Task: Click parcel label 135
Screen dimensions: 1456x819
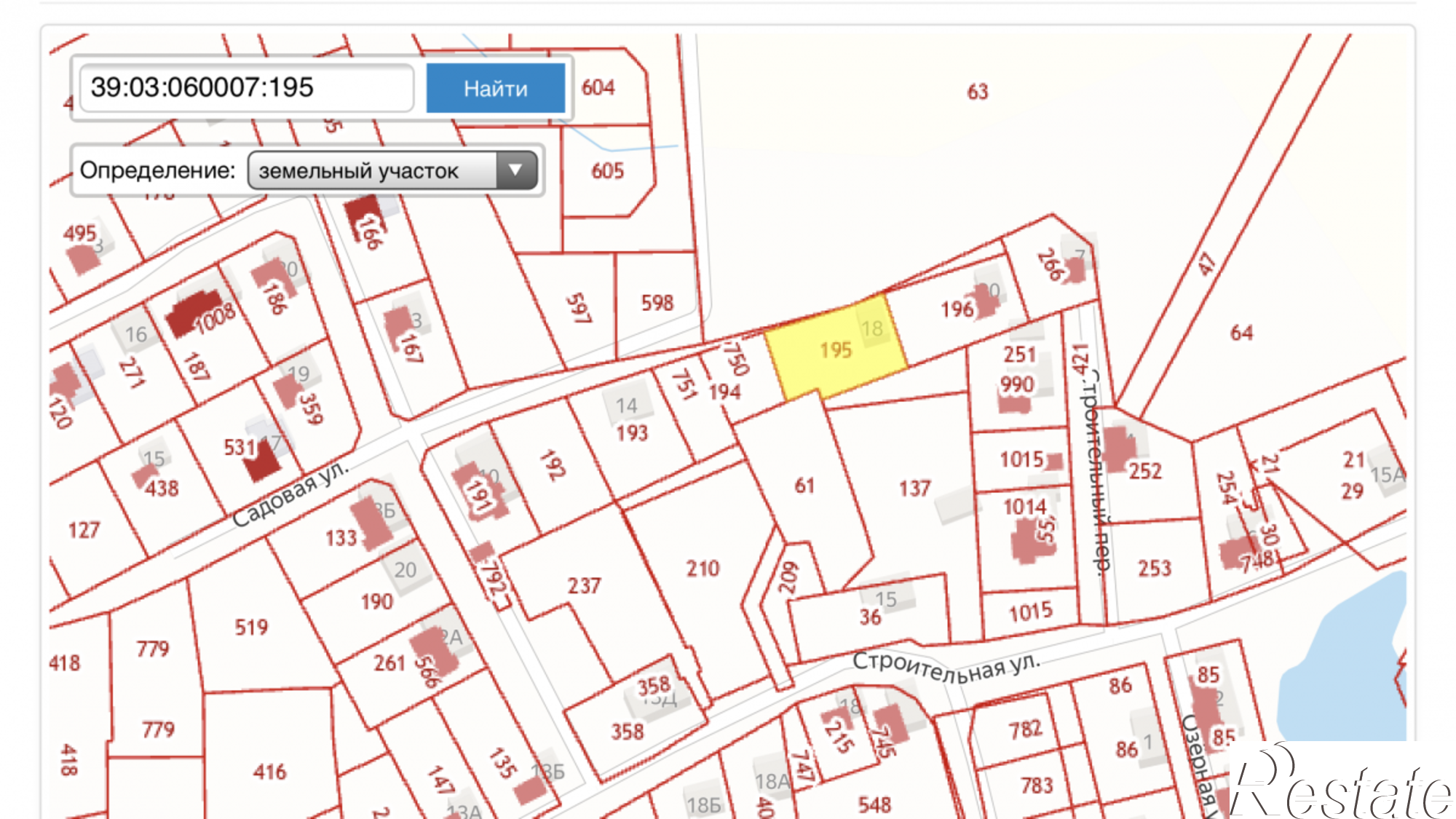Action: coord(502,763)
